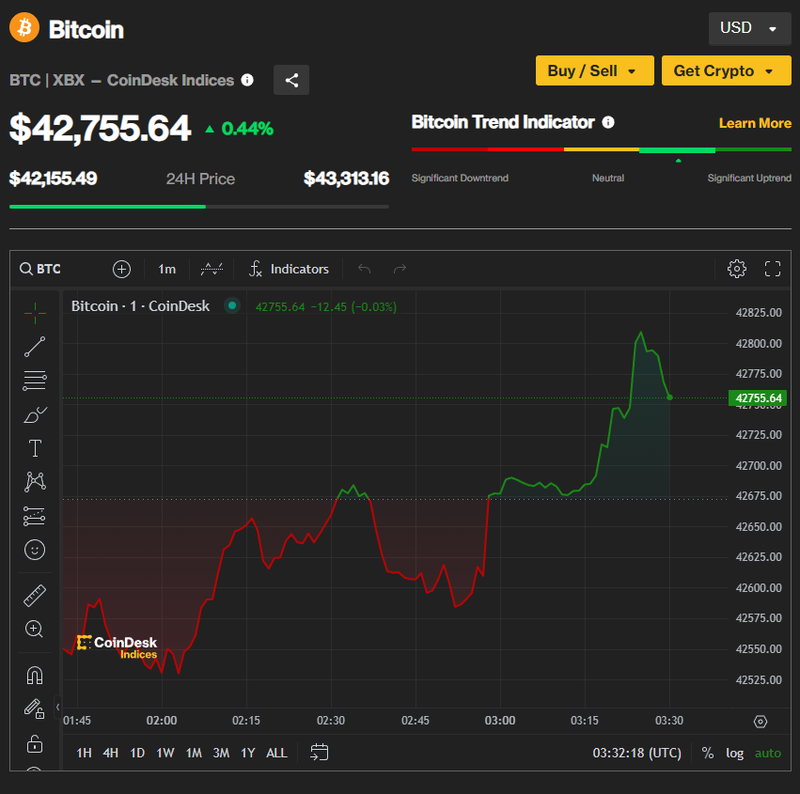Enter fullscreen chart mode

point(772,268)
